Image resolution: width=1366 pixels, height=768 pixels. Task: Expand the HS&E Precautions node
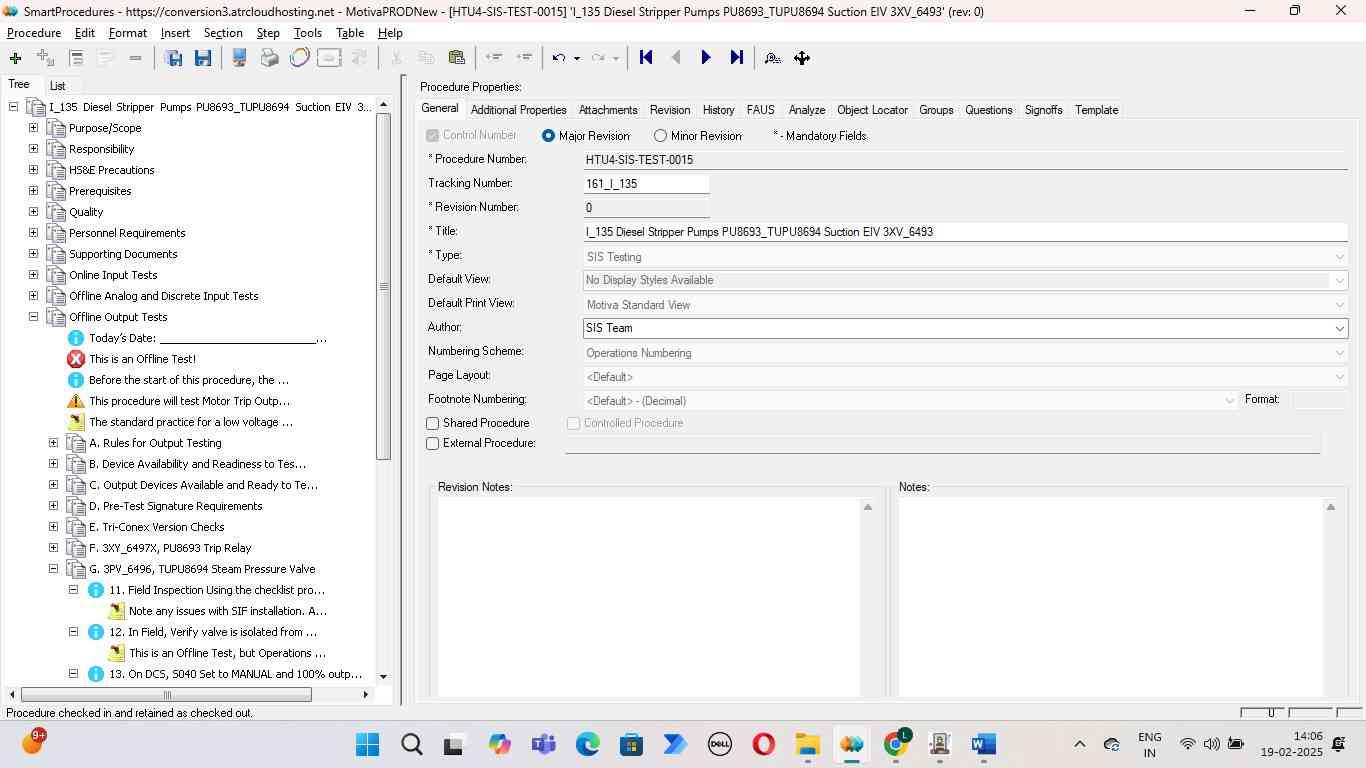click(33, 170)
